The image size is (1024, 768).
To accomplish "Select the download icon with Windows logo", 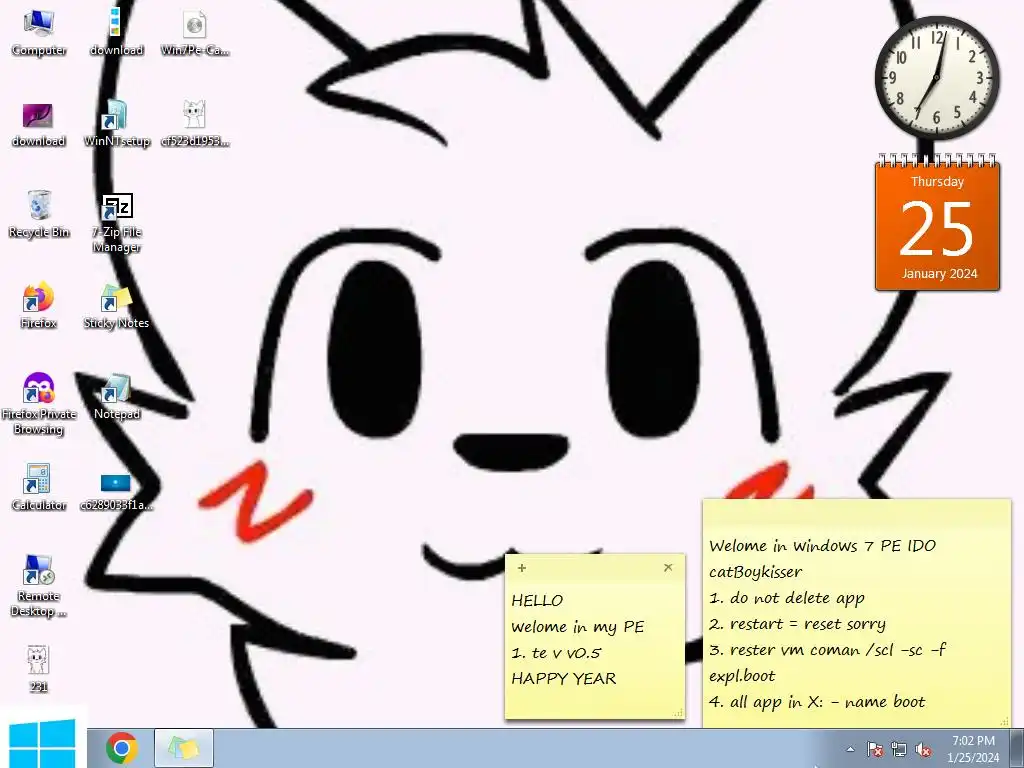I will tap(116, 33).
